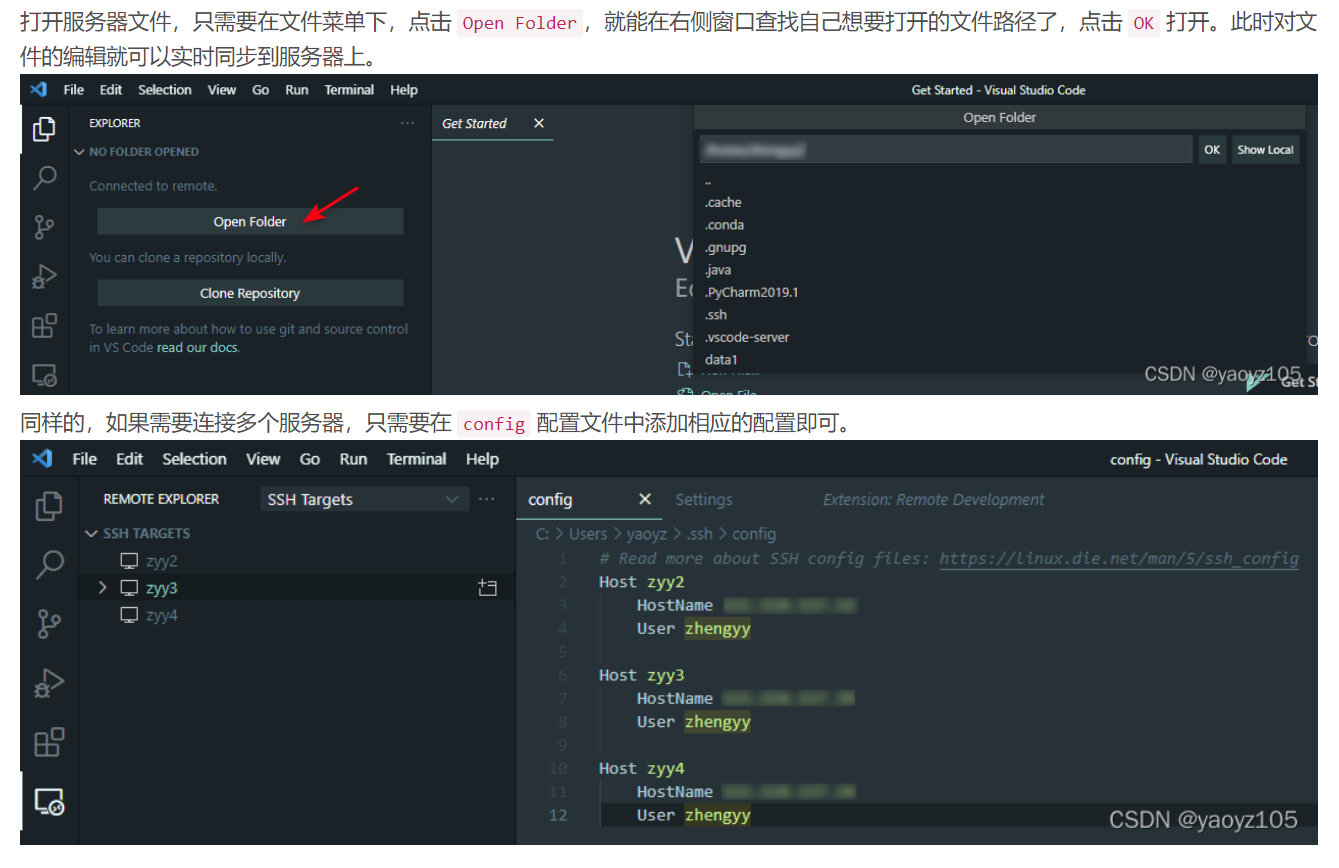The width and height of the screenshot is (1339, 868).
Task: Click the monitor icon beside zyy3
Action: click(129, 588)
